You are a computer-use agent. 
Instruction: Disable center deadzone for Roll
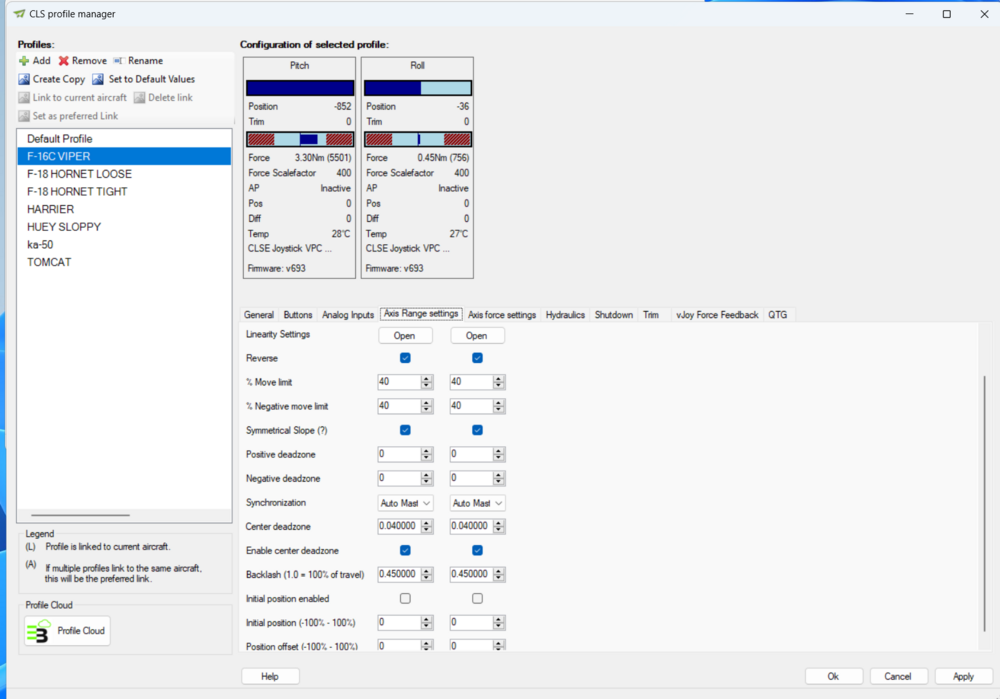tap(477, 550)
